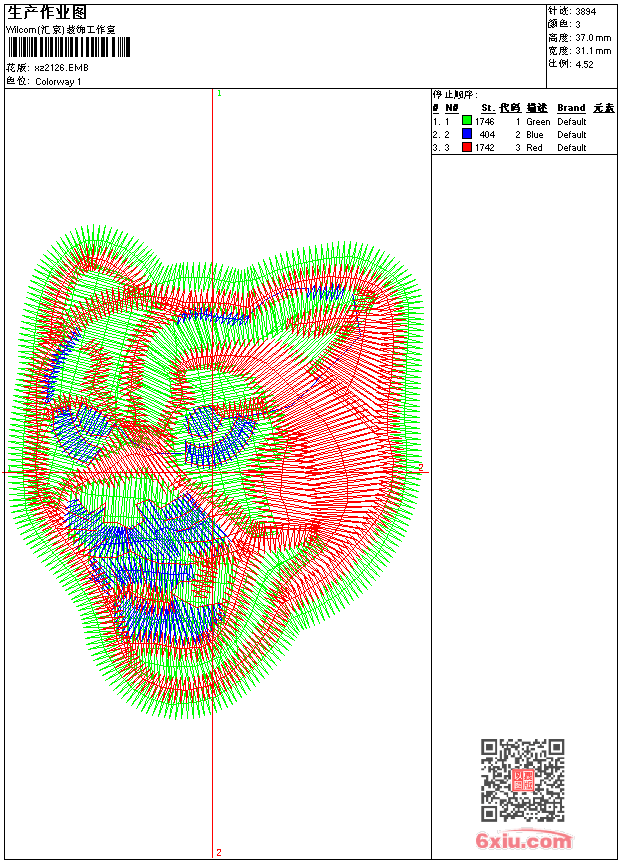This screenshot has height=860, width=620.
Task: Click the red color swatch in the stop sequence
Action: point(467,146)
